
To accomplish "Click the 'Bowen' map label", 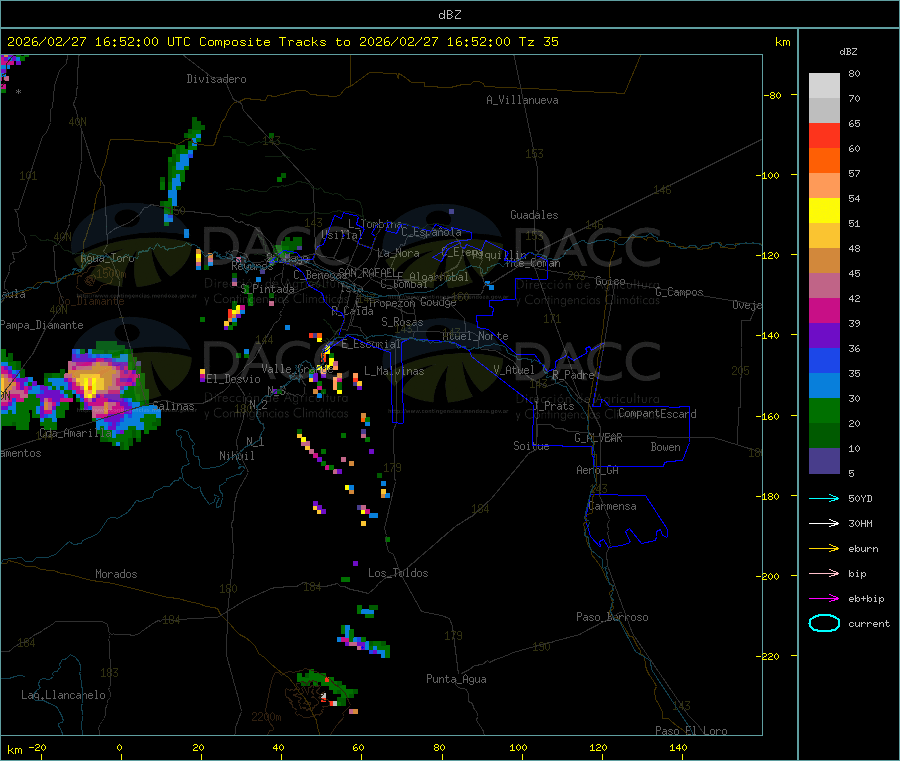I will 665,447.
